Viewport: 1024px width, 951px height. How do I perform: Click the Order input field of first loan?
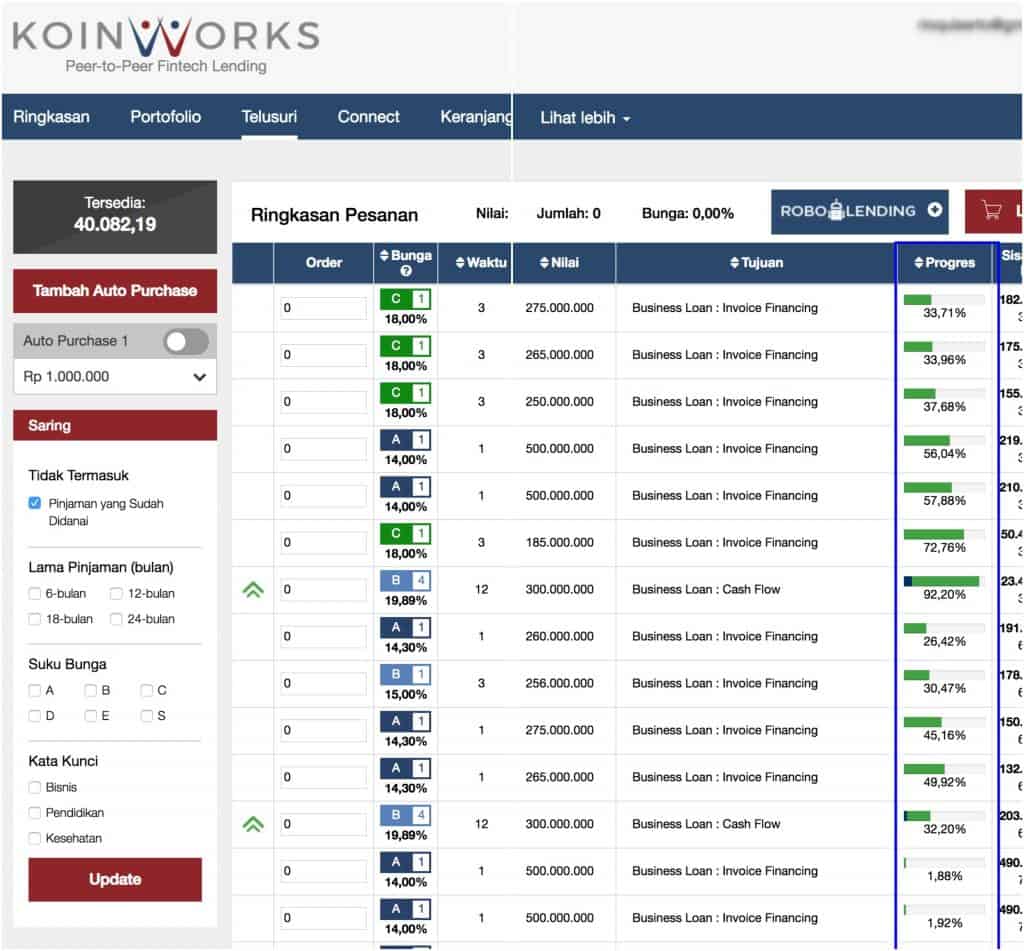click(323, 309)
